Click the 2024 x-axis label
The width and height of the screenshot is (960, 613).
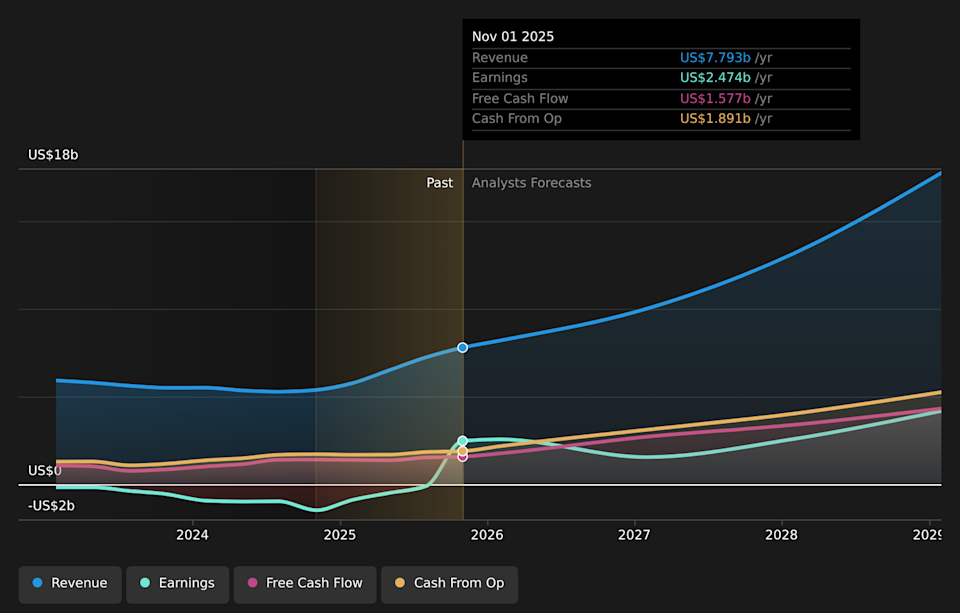click(192, 535)
